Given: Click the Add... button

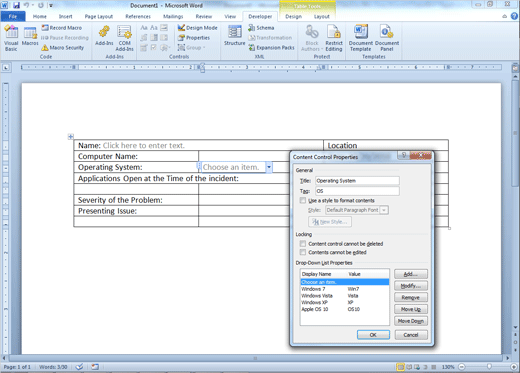Looking at the screenshot, I should (411, 274).
